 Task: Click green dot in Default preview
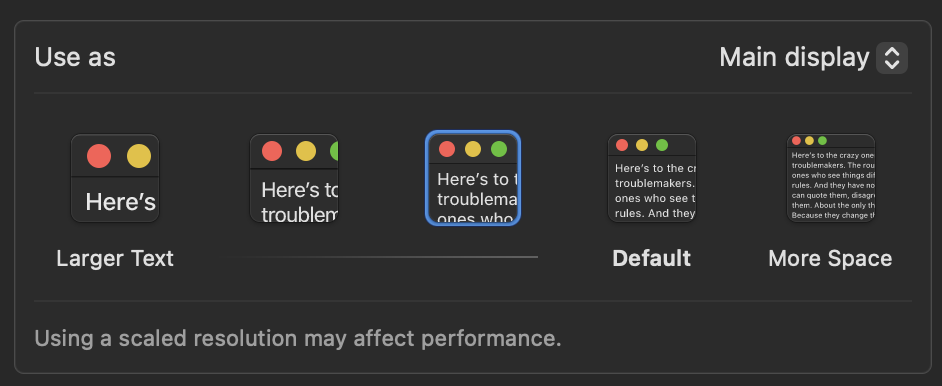(x=662, y=145)
